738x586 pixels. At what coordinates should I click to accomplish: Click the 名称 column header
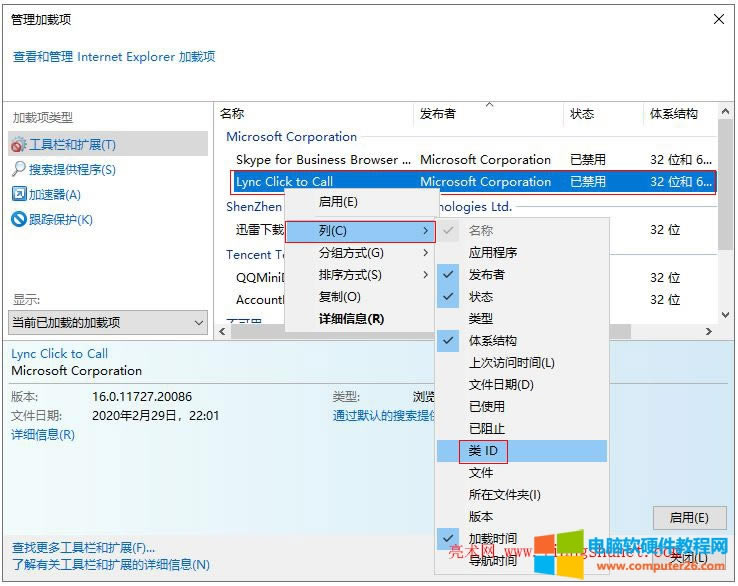click(232, 114)
